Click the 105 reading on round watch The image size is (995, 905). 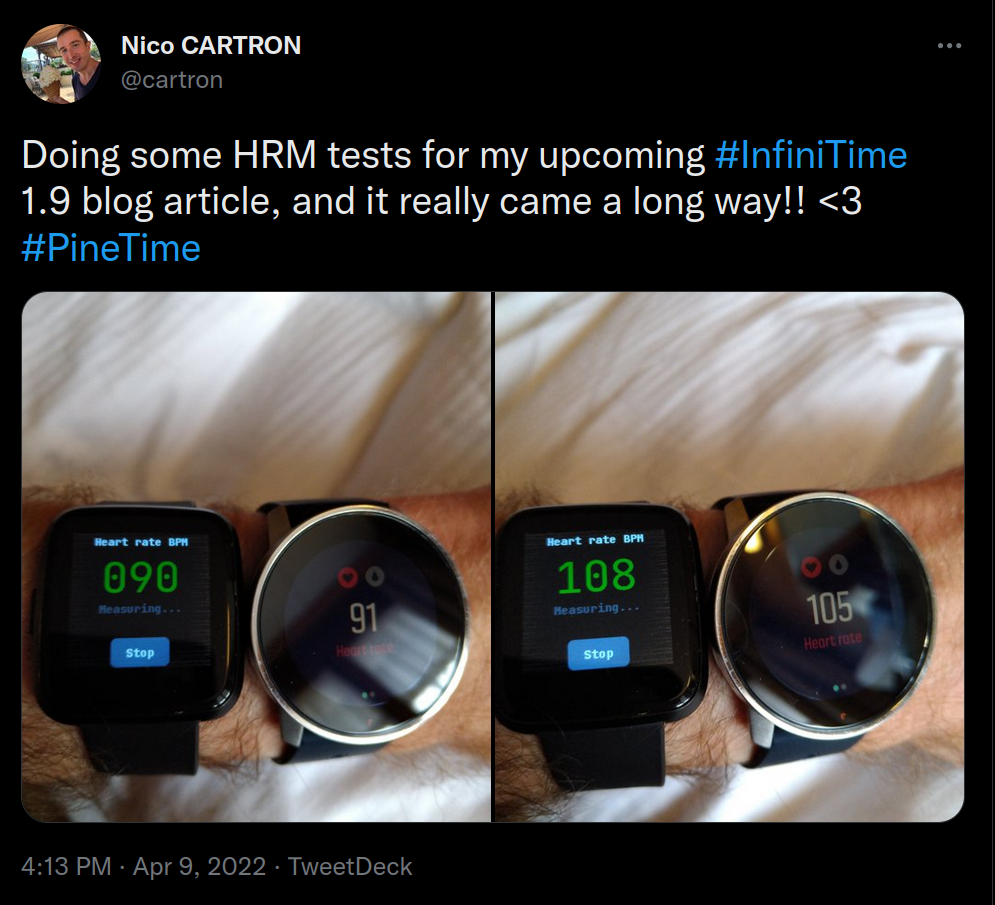tap(831, 606)
